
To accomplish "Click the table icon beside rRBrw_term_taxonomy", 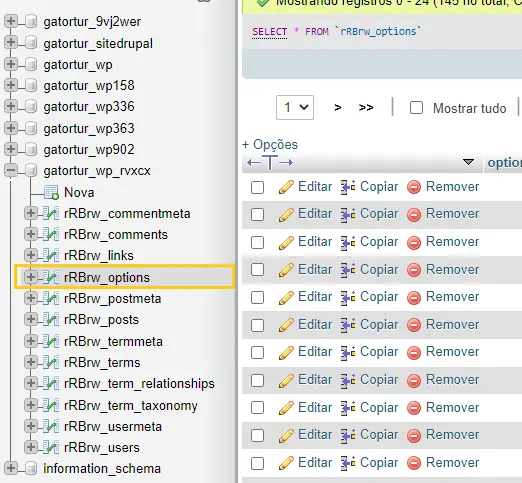I will 51,405.
